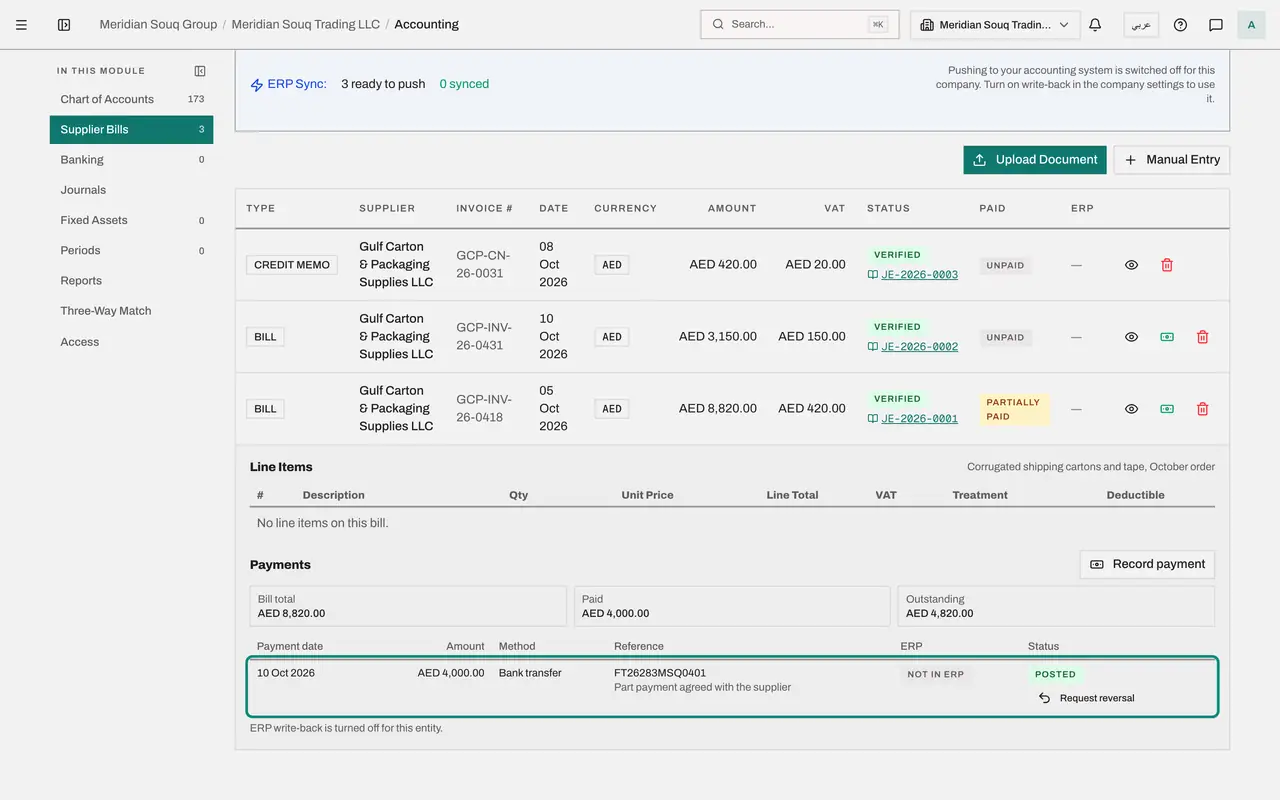Screen dimensions: 1280x800
Task: Record payment icon for bill GCP-INV-26-0418
Action: point(1167,409)
